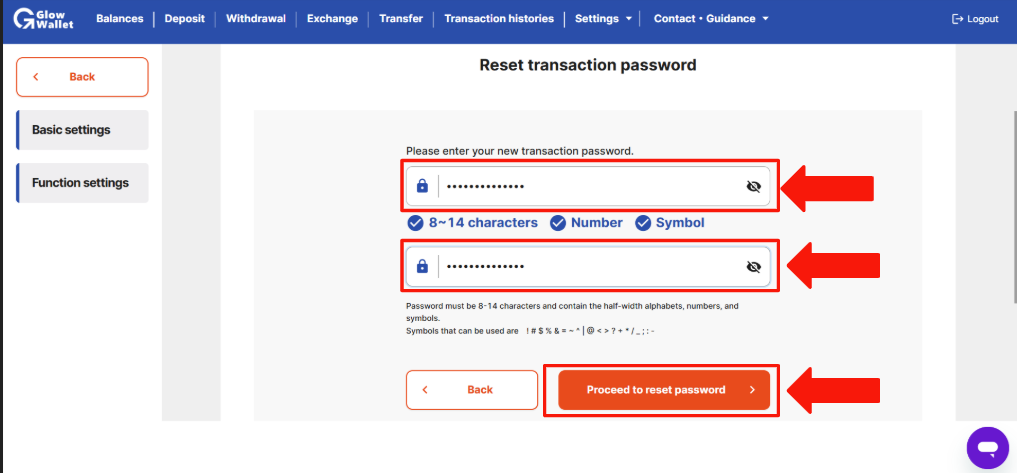Click the sidebar Back button

pos(82,77)
